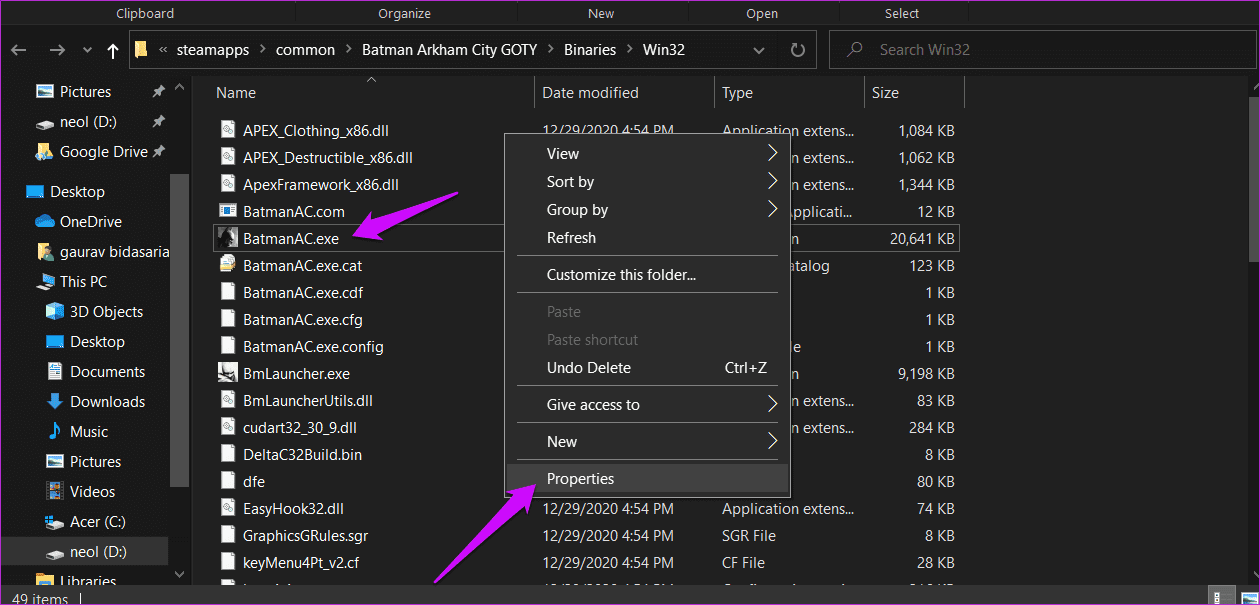Open the New submenu
Image resolution: width=1260 pixels, height=605 pixels.
(x=648, y=442)
